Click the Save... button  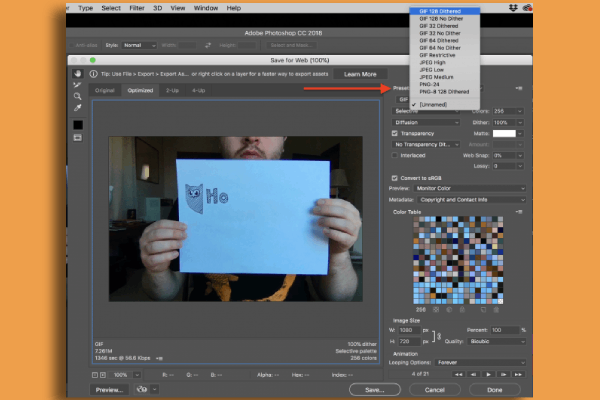(375, 390)
